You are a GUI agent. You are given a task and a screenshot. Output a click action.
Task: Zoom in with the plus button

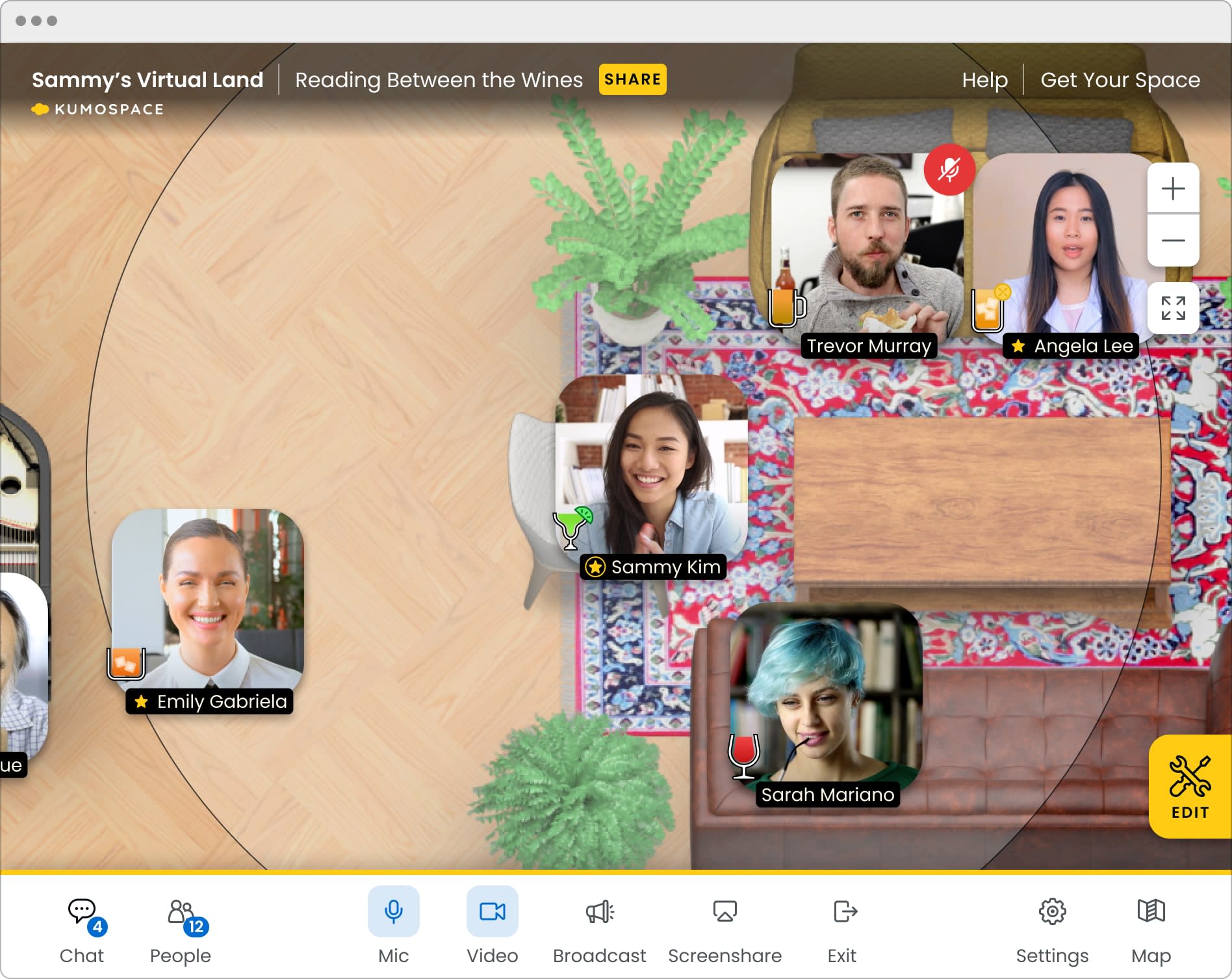pyautogui.click(x=1174, y=189)
